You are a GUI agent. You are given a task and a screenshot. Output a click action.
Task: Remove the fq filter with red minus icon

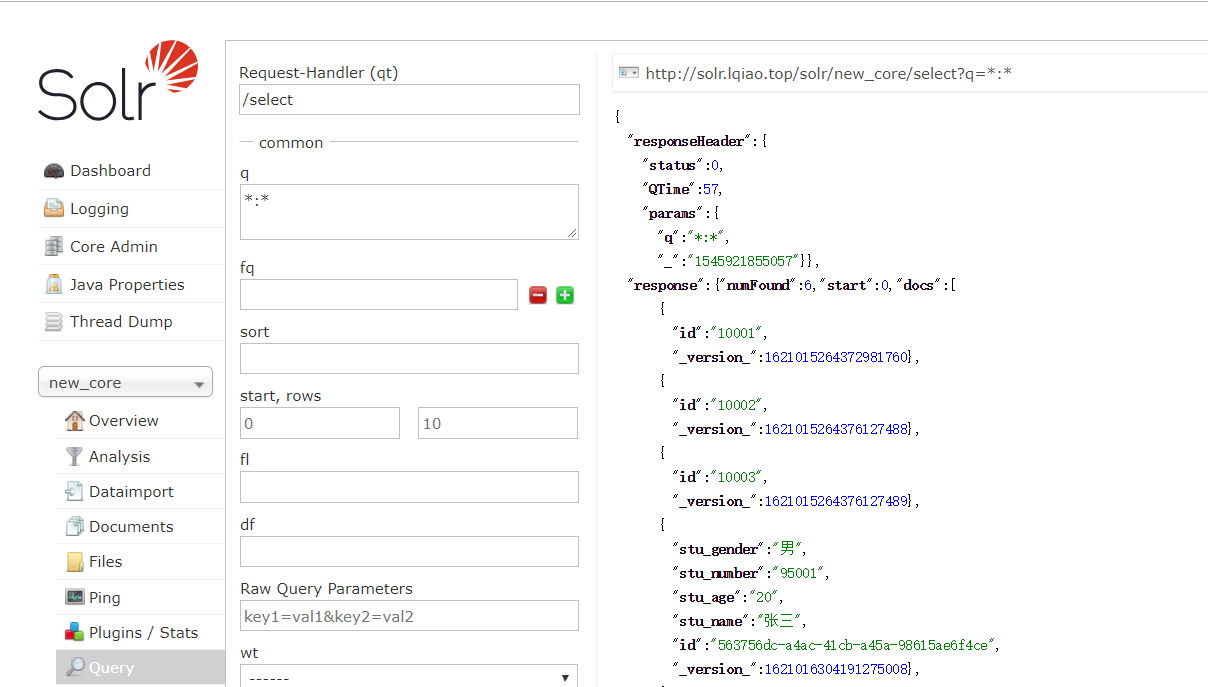pos(538,295)
